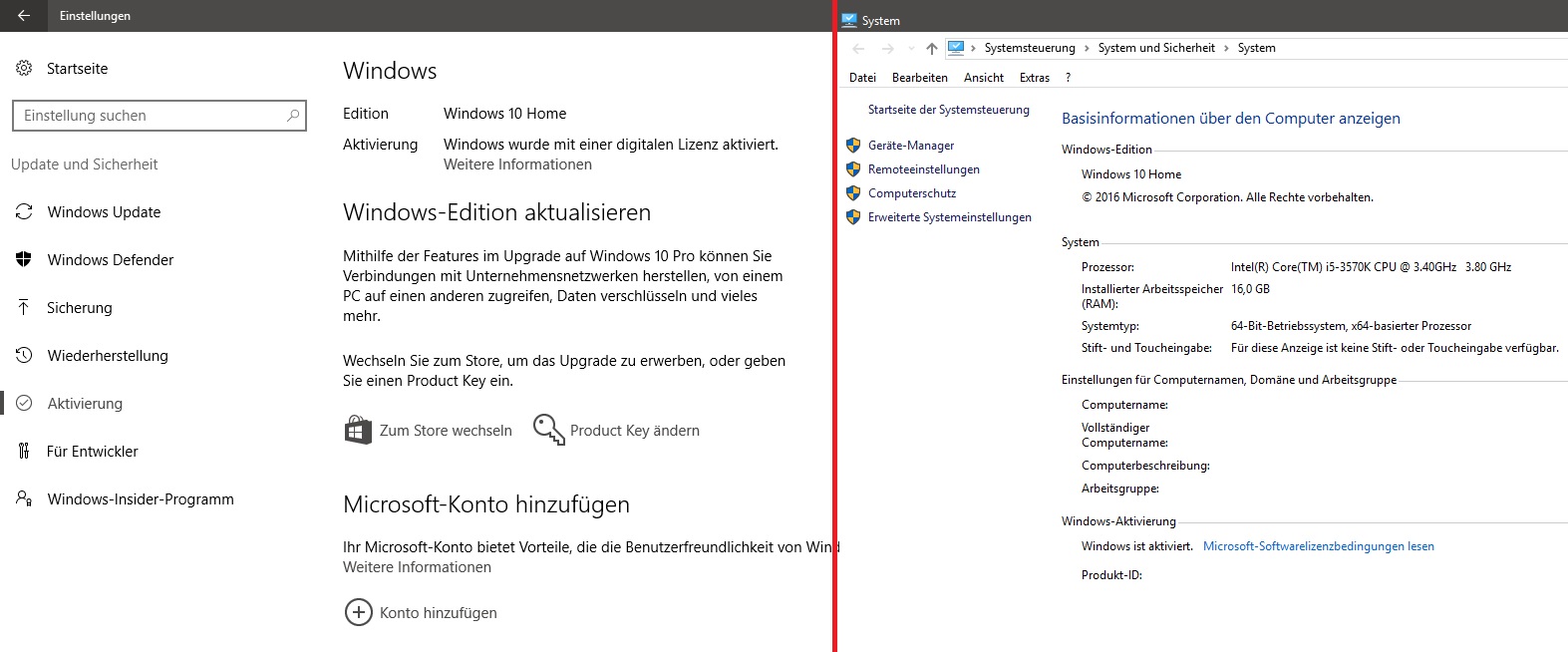Open the Remoteeinstellungen link
1568x652 pixels.
click(924, 169)
